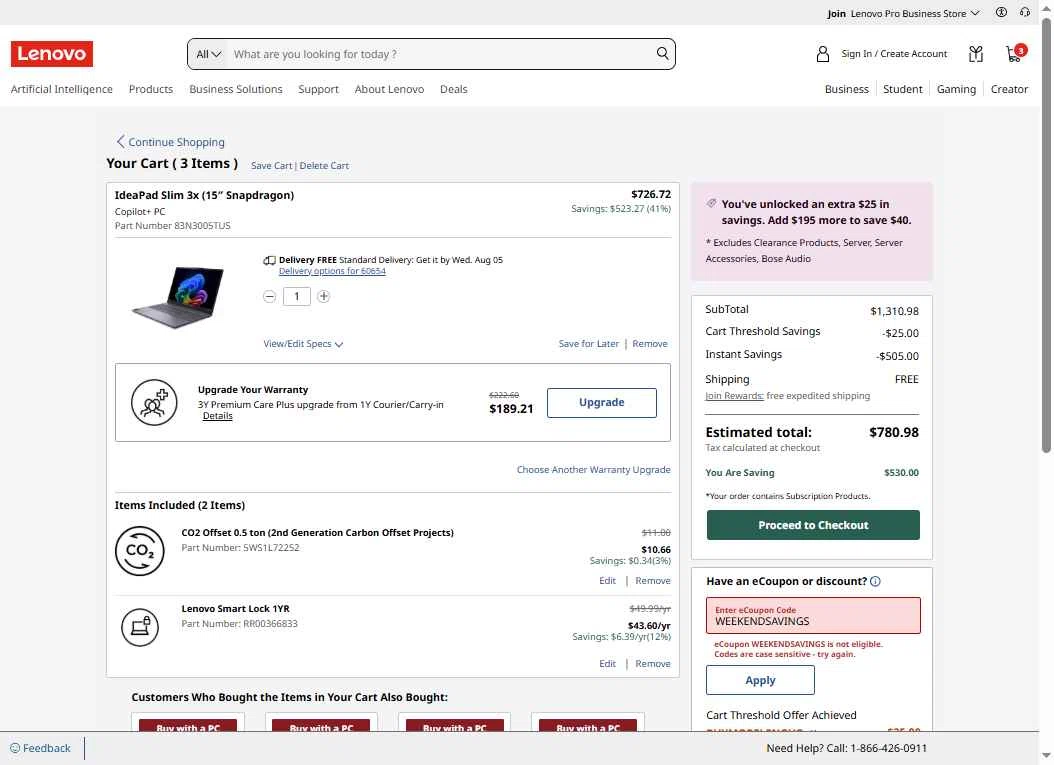Click the search magnifier icon
The width and height of the screenshot is (1054, 765).
662,54
